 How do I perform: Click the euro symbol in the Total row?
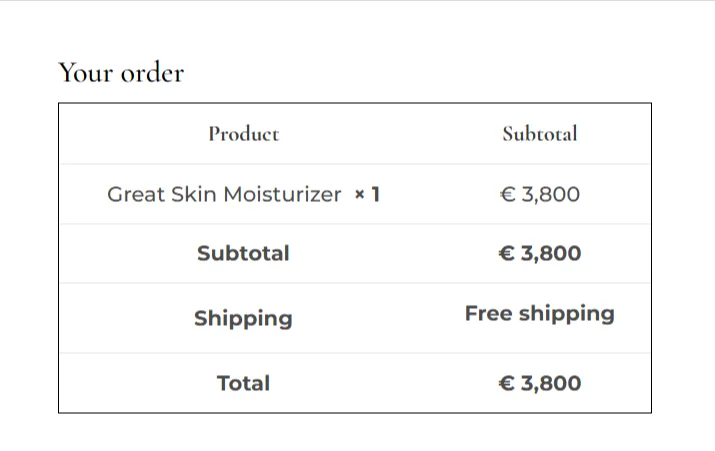point(506,383)
